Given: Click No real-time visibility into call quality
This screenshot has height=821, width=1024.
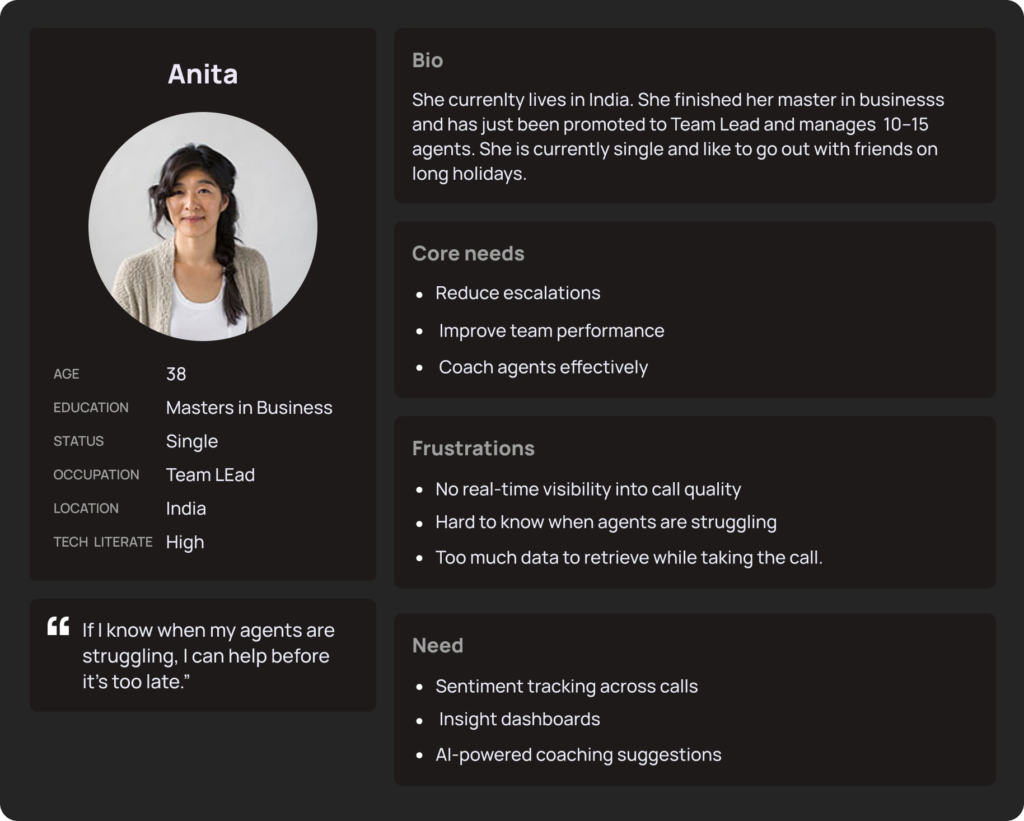Looking at the screenshot, I should pyautogui.click(x=588, y=489).
